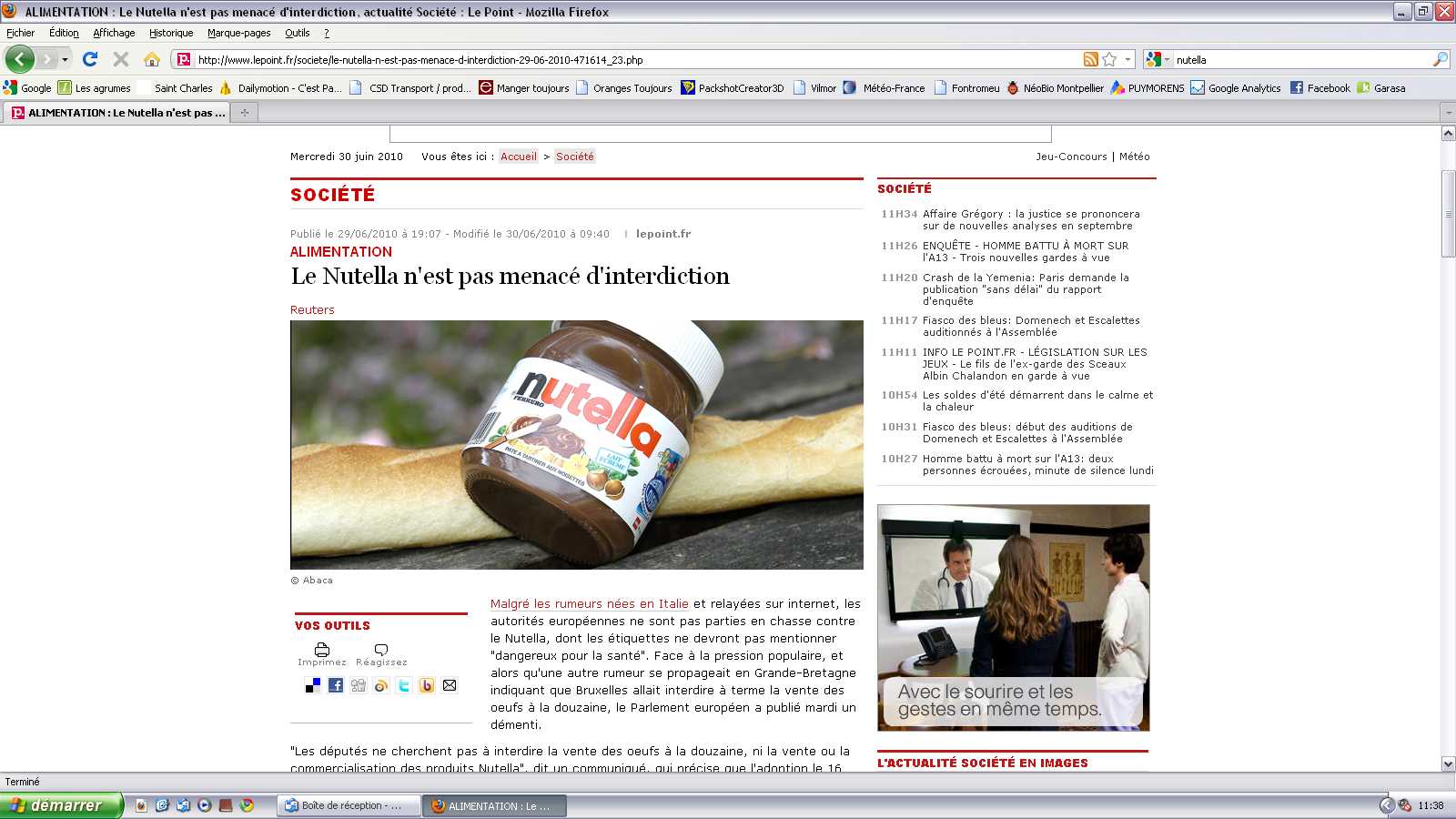Subscribe using the RSS feed icon
Image resolution: width=1456 pixels, height=819 pixels.
pyautogui.click(x=1090, y=59)
